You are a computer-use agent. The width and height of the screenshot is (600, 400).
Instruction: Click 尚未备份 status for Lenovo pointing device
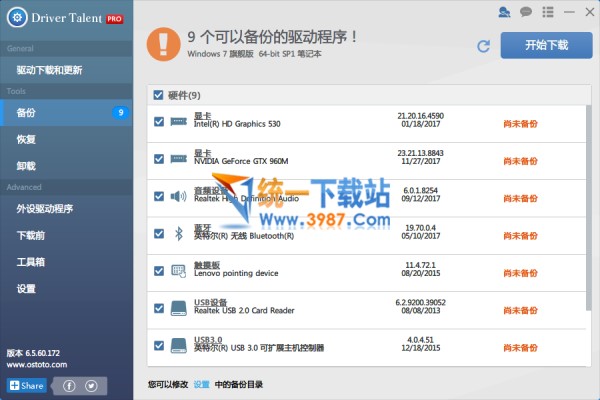tap(520, 273)
